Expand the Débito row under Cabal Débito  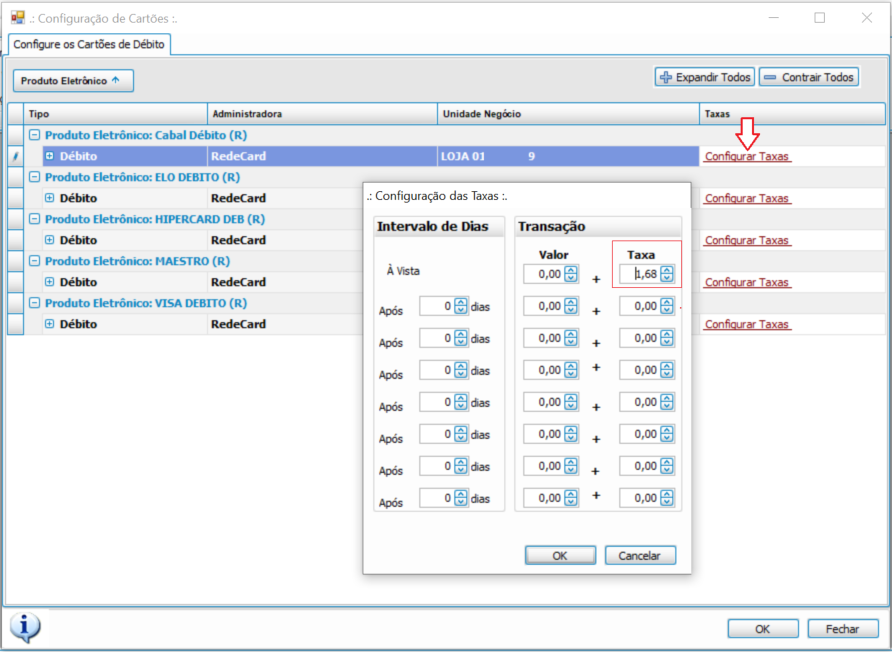click(49, 156)
